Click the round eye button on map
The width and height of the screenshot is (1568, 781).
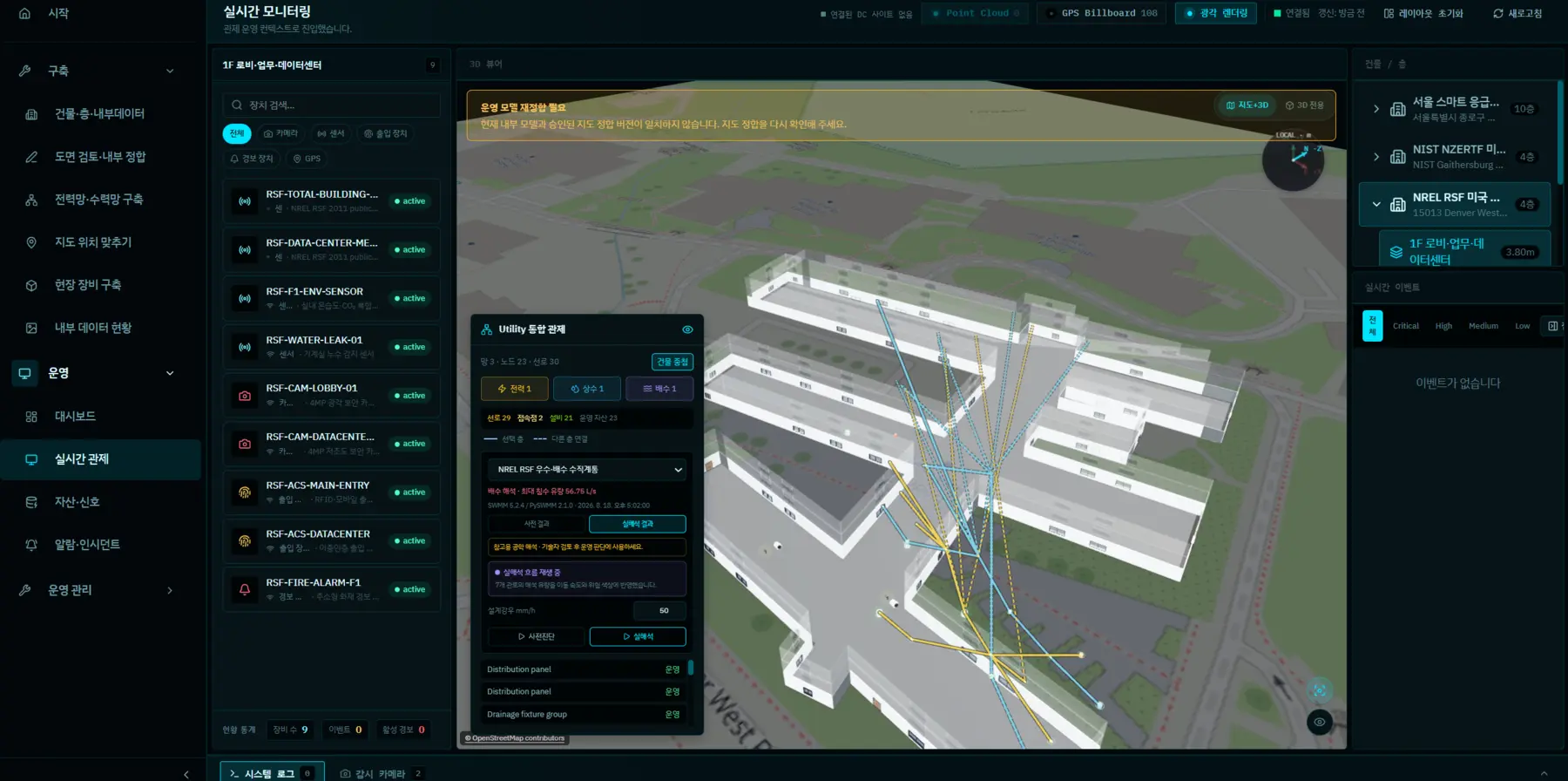[1320, 722]
